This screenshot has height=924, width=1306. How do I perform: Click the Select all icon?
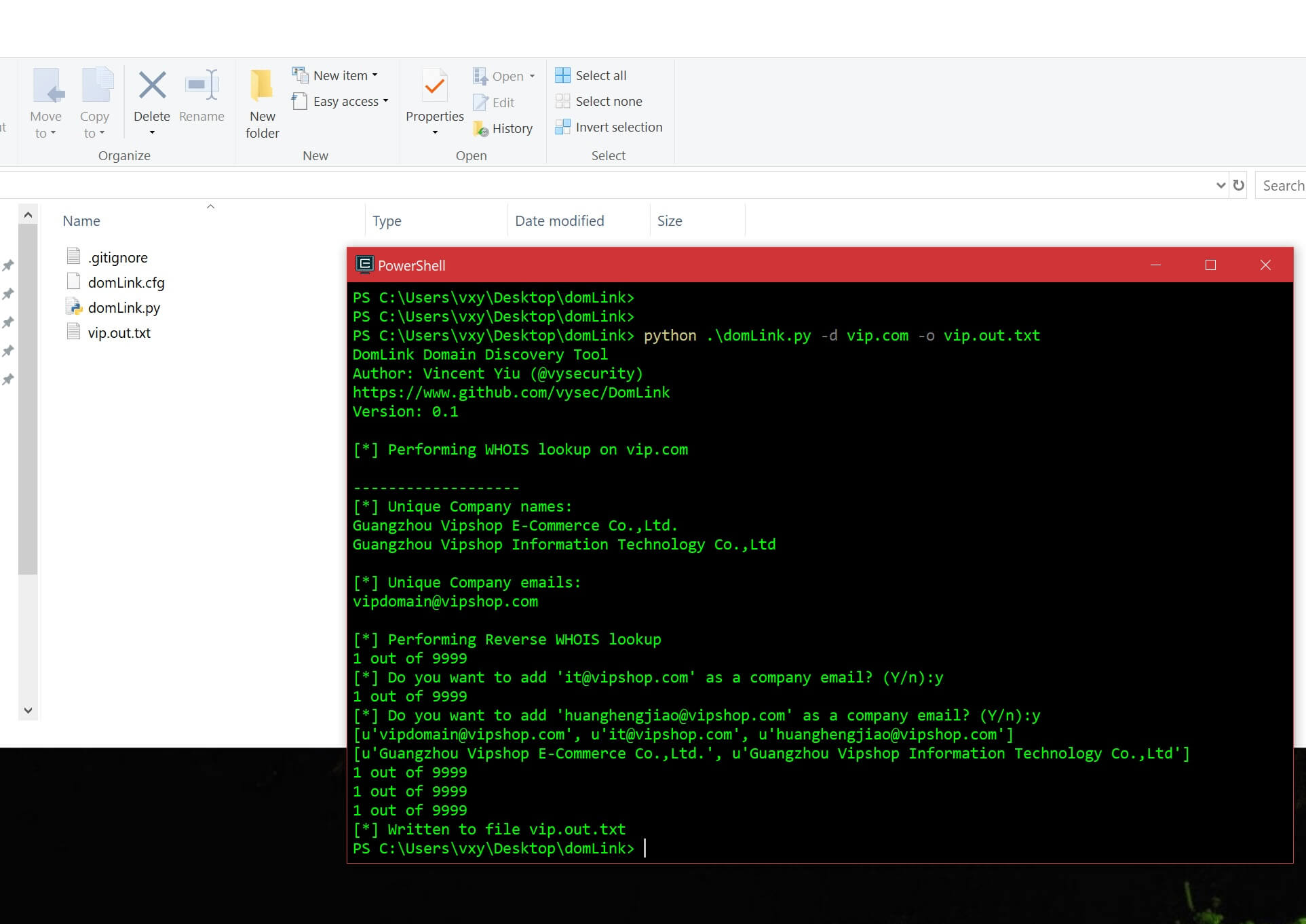coord(562,75)
